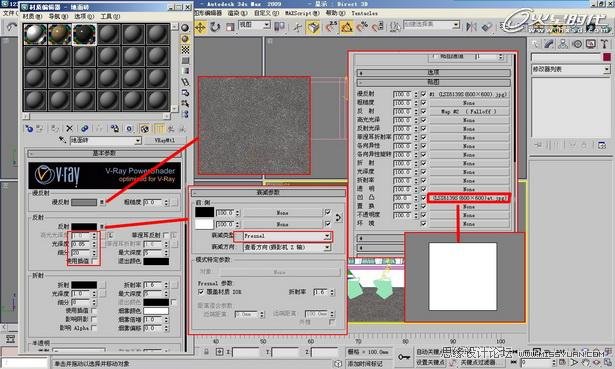615x369 pixels.
Task: Select the Move tool in main toolbar
Action: [200, 27]
